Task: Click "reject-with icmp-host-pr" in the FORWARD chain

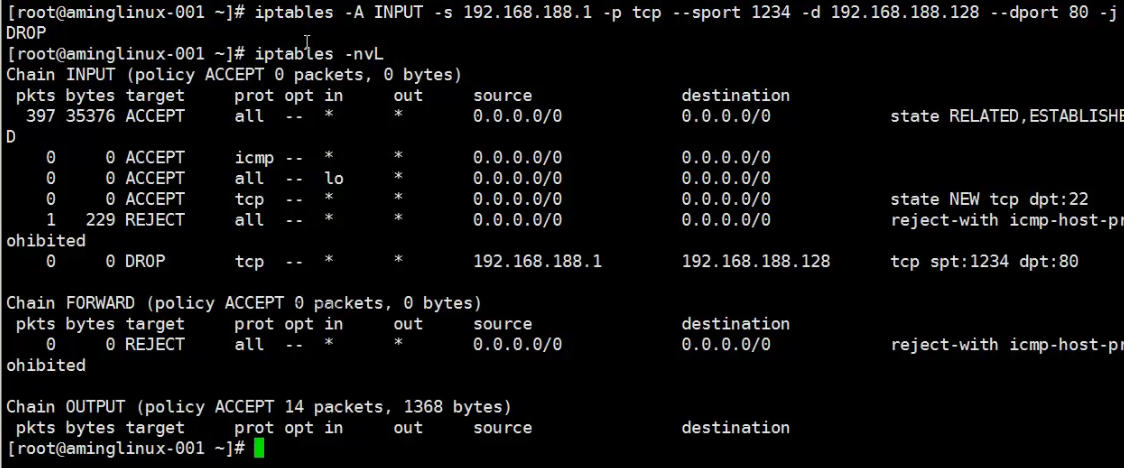Action: point(1006,345)
